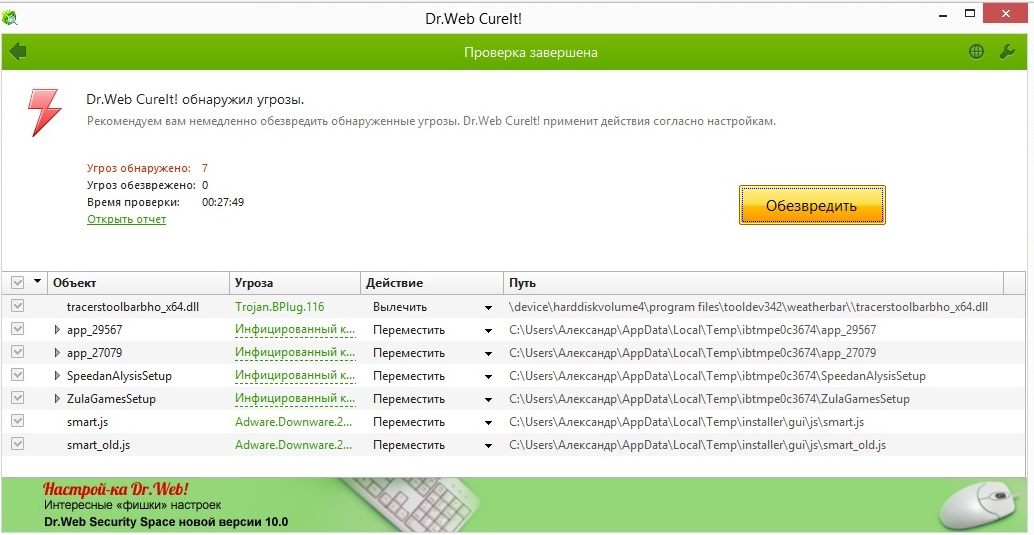The image size is (1034, 535).
Task: Sort by the Объект column header
Action: [x=138, y=283]
